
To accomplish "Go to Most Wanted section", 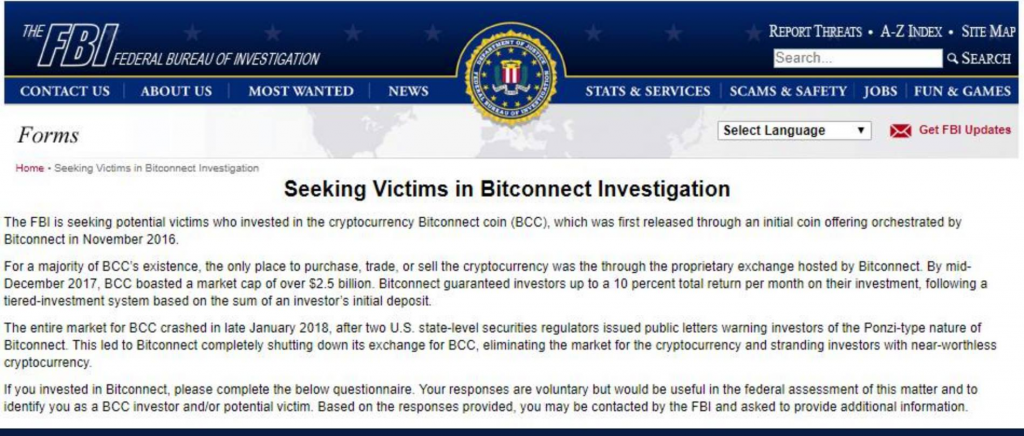I will point(301,91).
